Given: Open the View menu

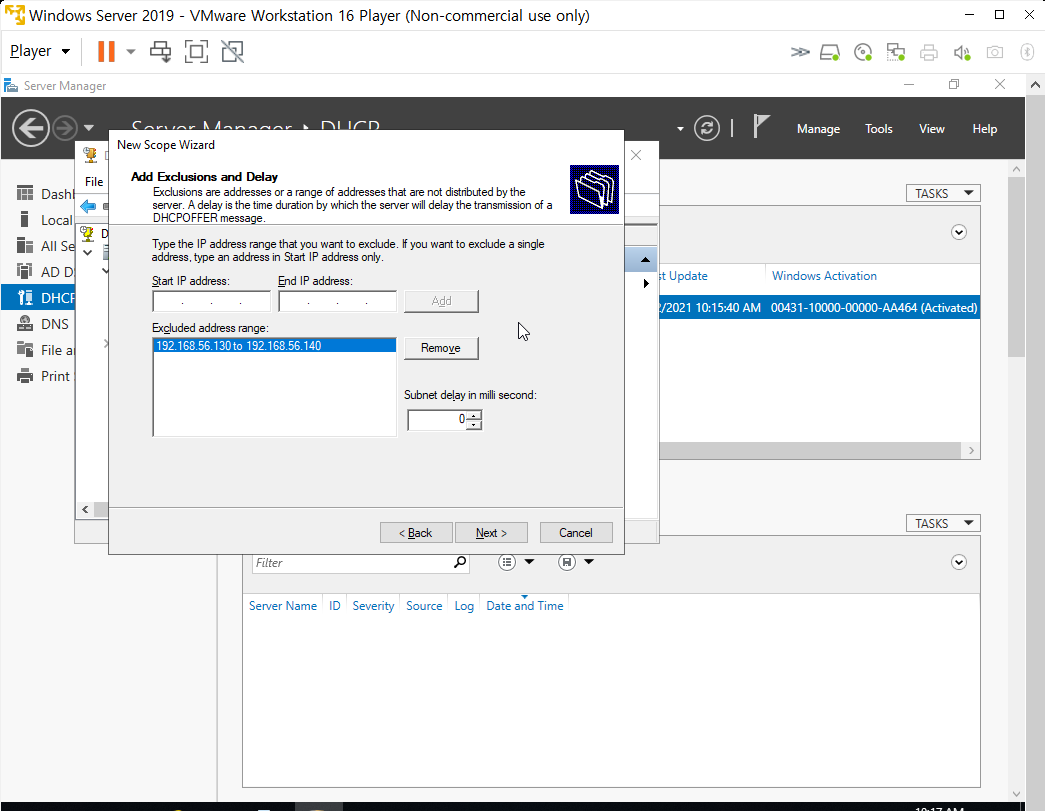Looking at the screenshot, I should pyautogui.click(x=931, y=129).
